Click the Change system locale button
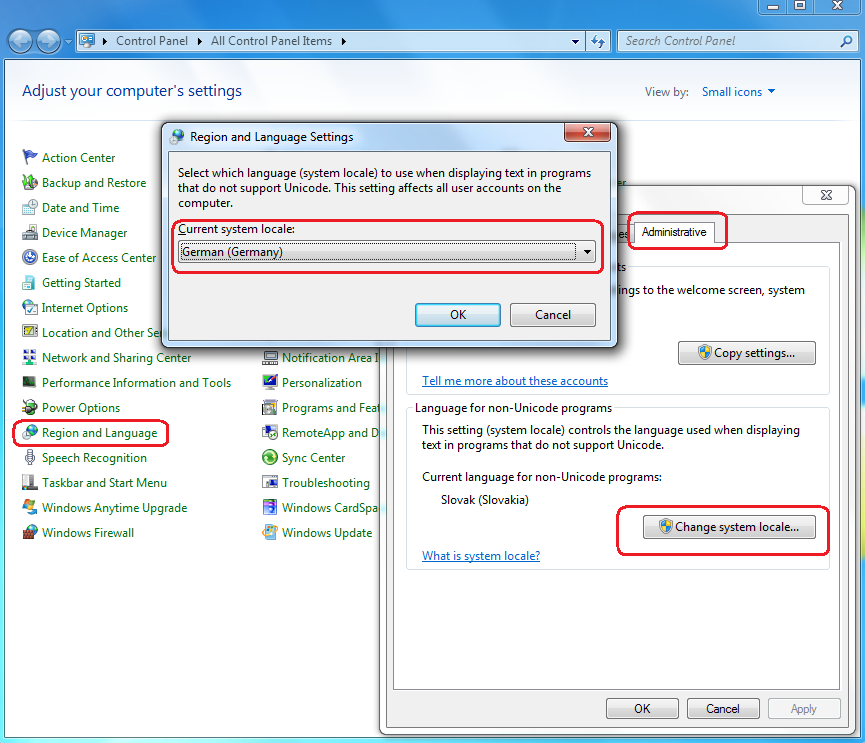The width and height of the screenshot is (865, 743). coord(727,527)
